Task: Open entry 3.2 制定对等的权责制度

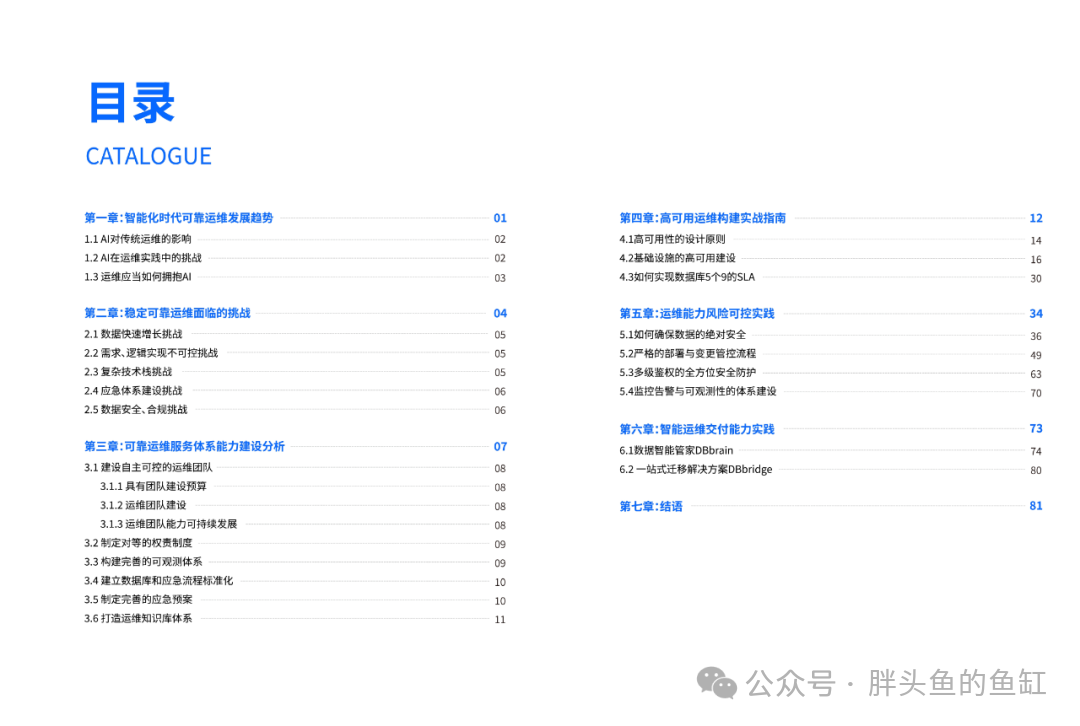Action: point(138,543)
